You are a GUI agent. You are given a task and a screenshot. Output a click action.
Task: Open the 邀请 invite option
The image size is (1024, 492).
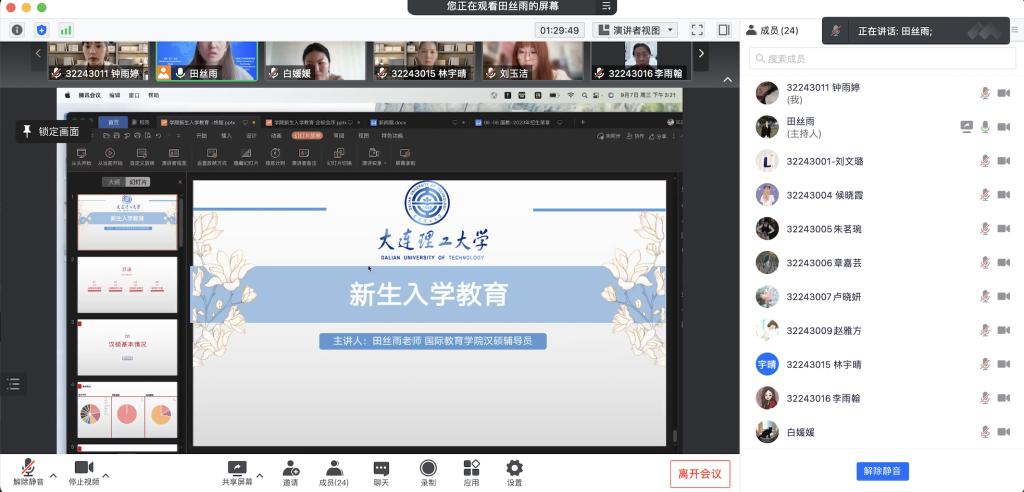[290, 472]
